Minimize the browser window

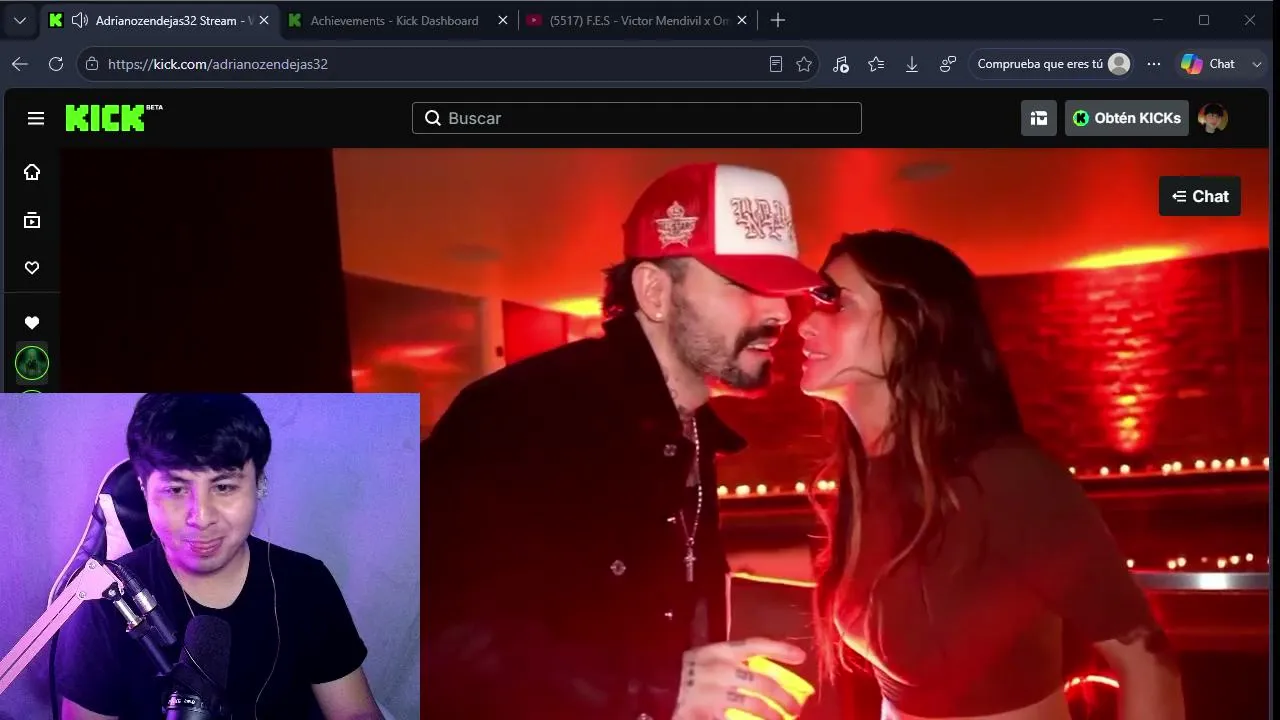click(1158, 20)
